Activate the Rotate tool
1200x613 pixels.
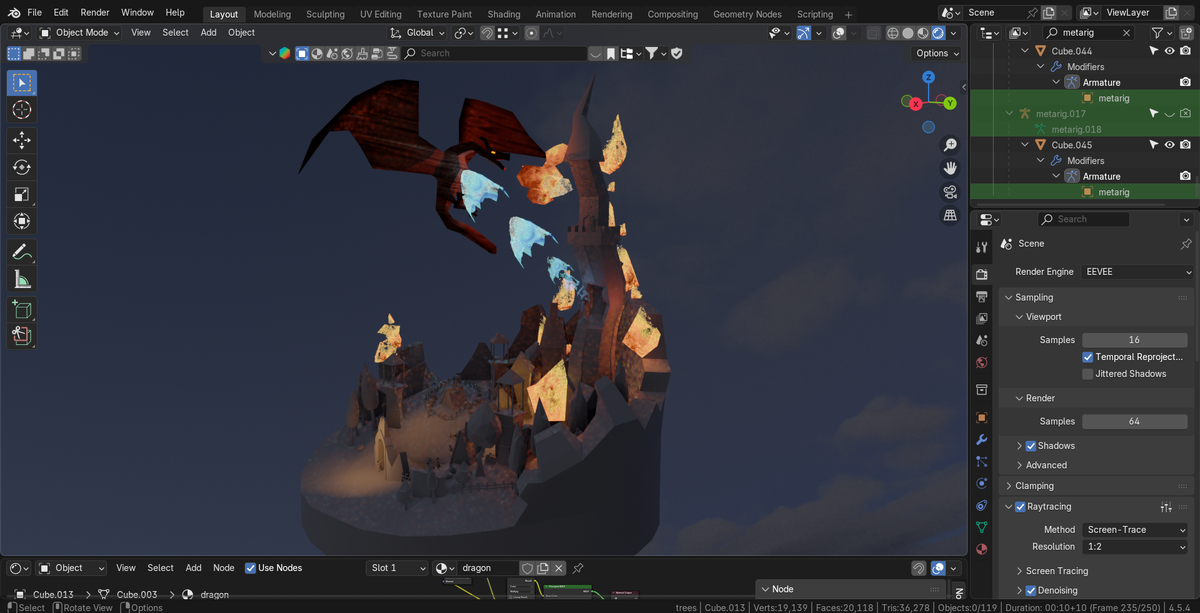[x=21, y=167]
